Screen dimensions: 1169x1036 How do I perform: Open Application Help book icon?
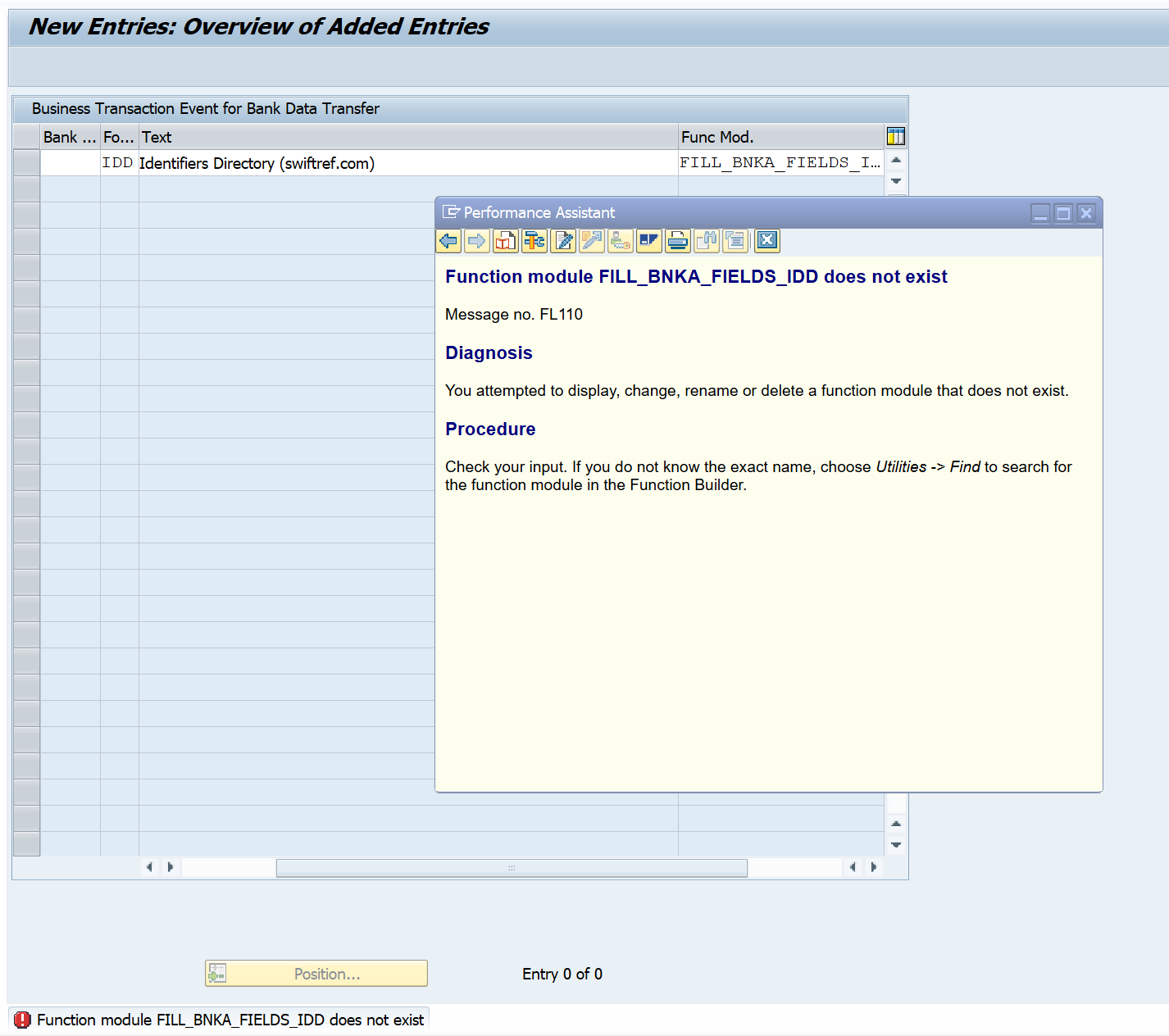coord(506,240)
